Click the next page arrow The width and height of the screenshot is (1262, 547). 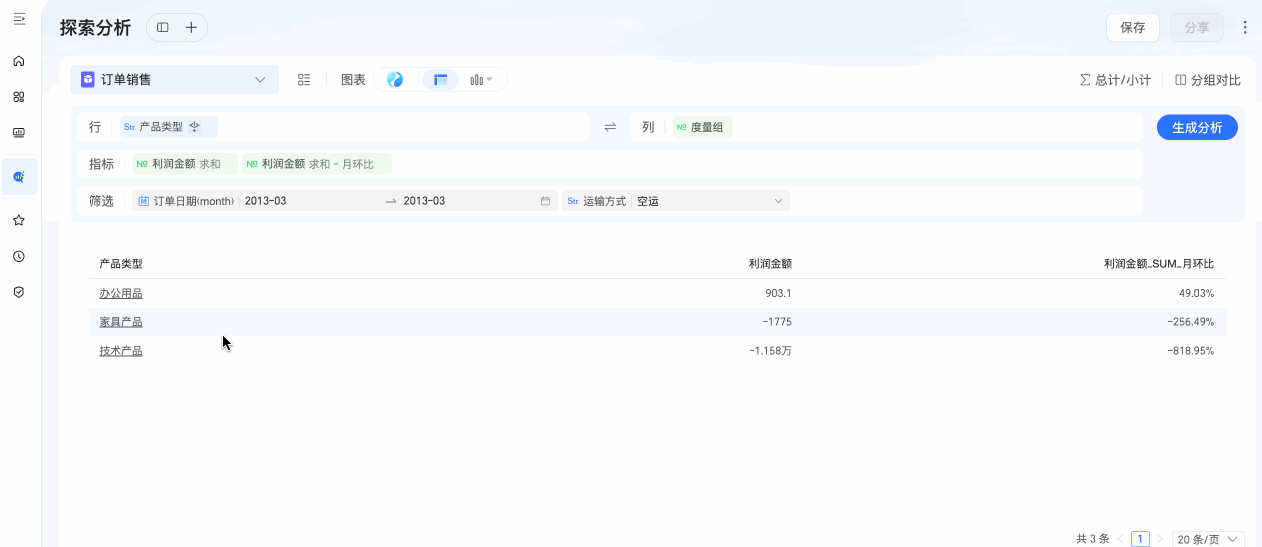tap(1160, 539)
